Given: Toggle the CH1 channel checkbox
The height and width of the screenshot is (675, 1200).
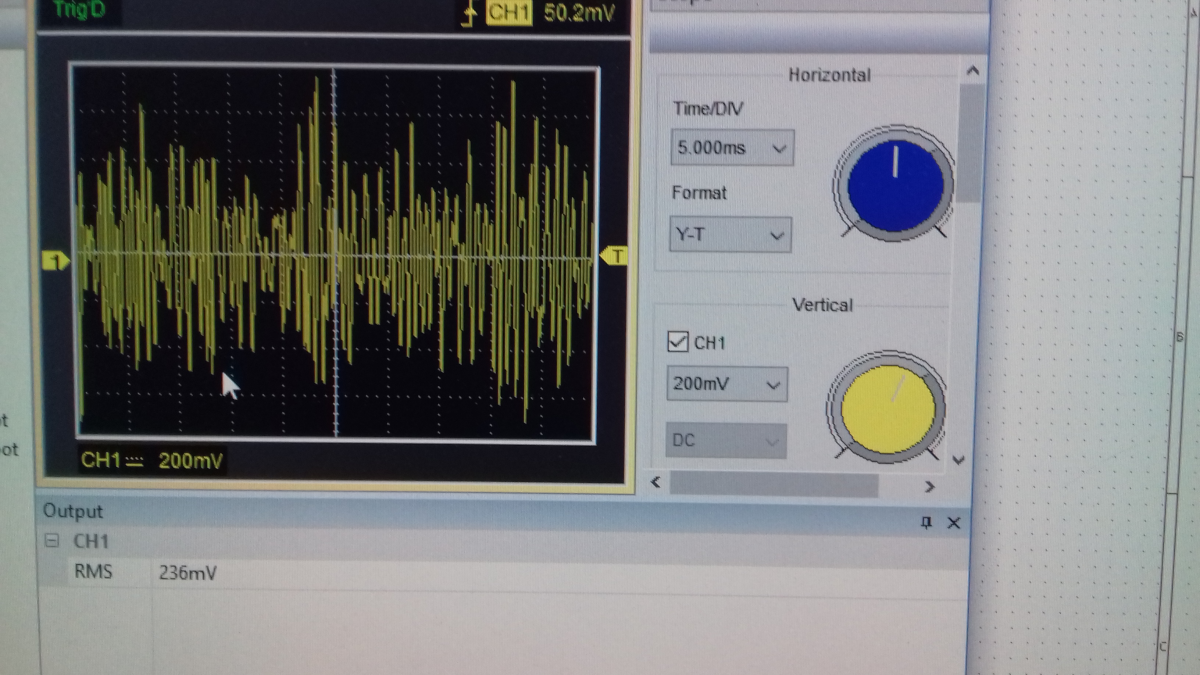Looking at the screenshot, I should click(677, 343).
